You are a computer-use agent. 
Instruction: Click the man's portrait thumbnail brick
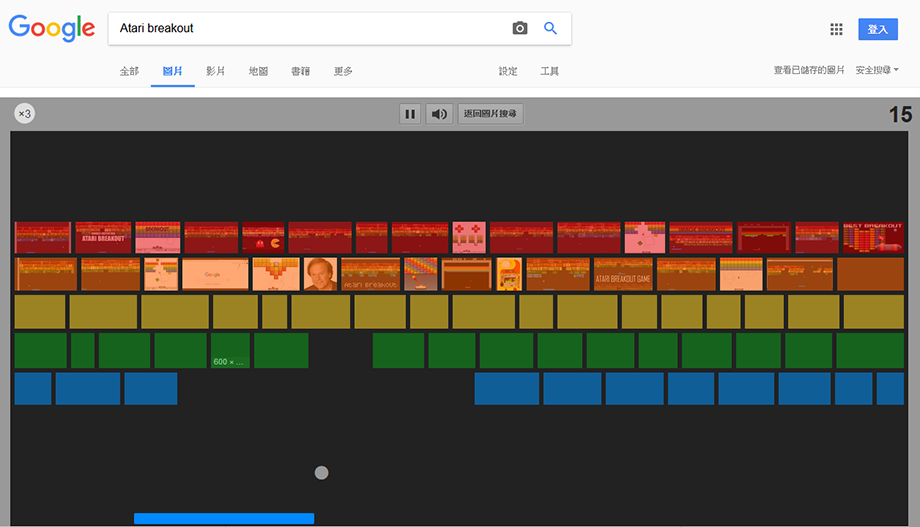click(321, 274)
